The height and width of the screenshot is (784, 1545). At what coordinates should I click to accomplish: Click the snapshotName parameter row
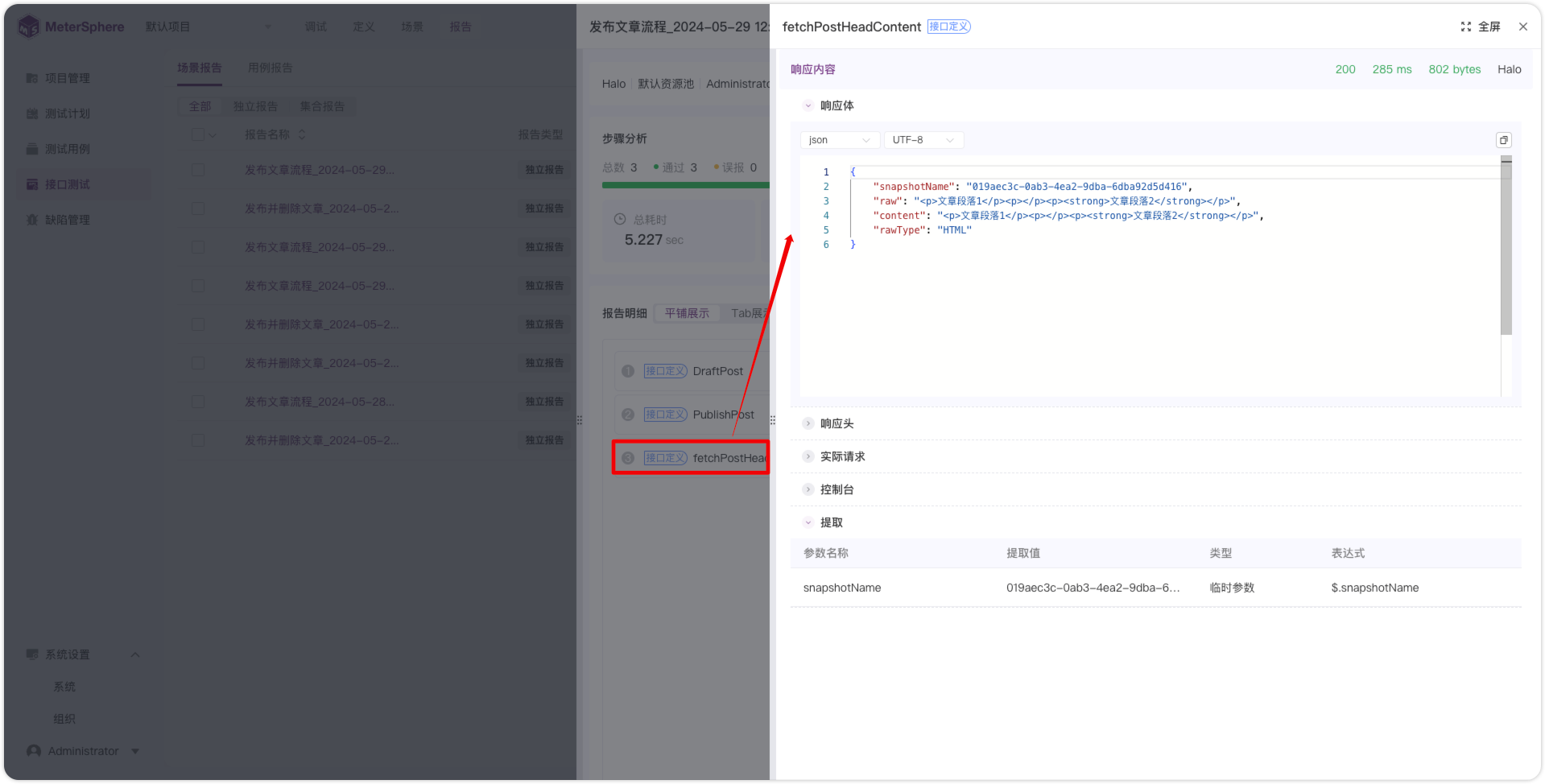(x=1155, y=588)
